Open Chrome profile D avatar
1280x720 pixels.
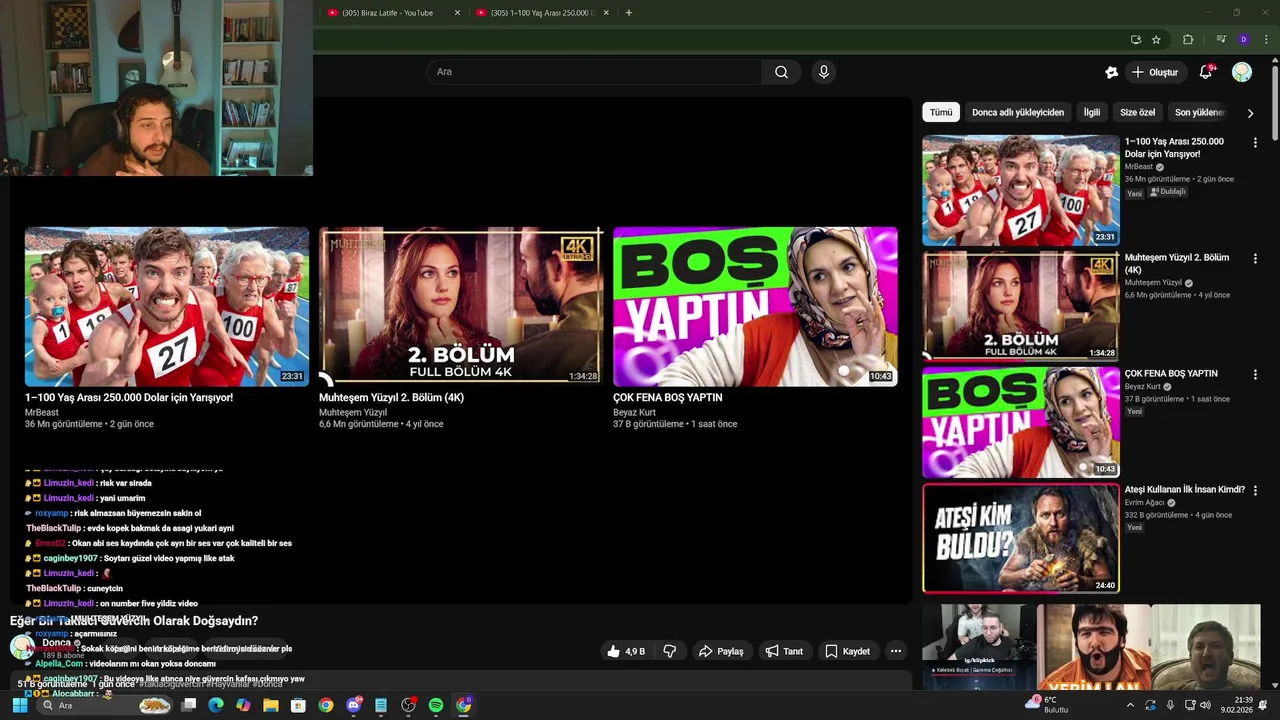(x=1243, y=40)
